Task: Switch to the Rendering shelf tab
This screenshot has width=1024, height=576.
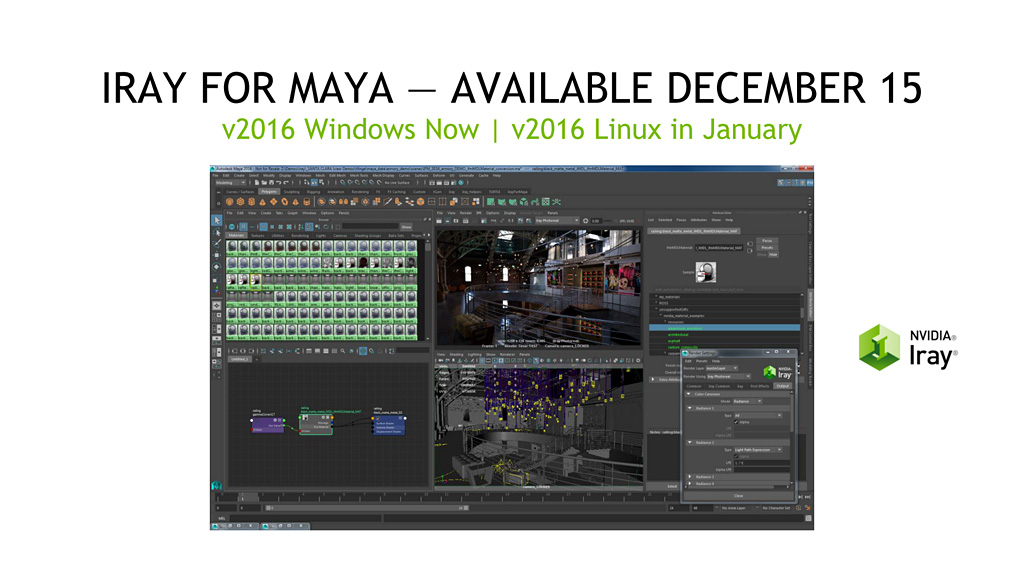Action: coord(360,191)
